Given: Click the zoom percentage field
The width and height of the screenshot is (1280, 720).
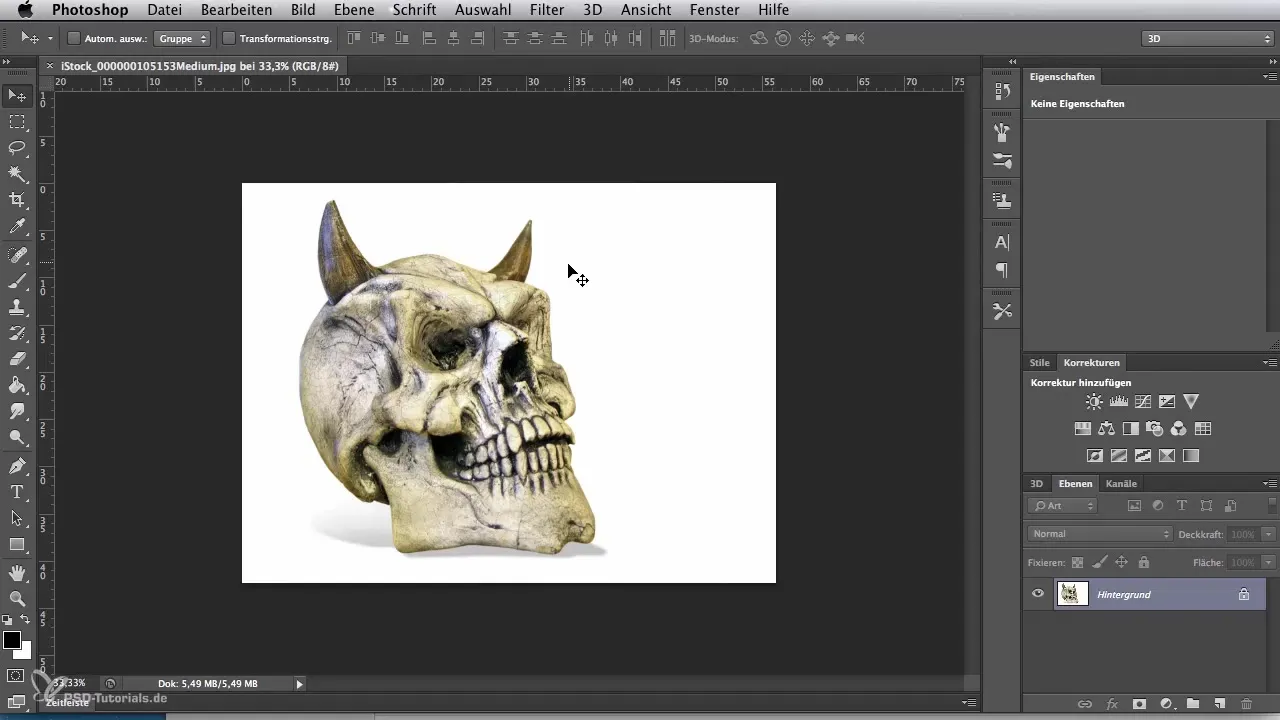Looking at the screenshot, I should pyautogui.click(x=69, y=684).
